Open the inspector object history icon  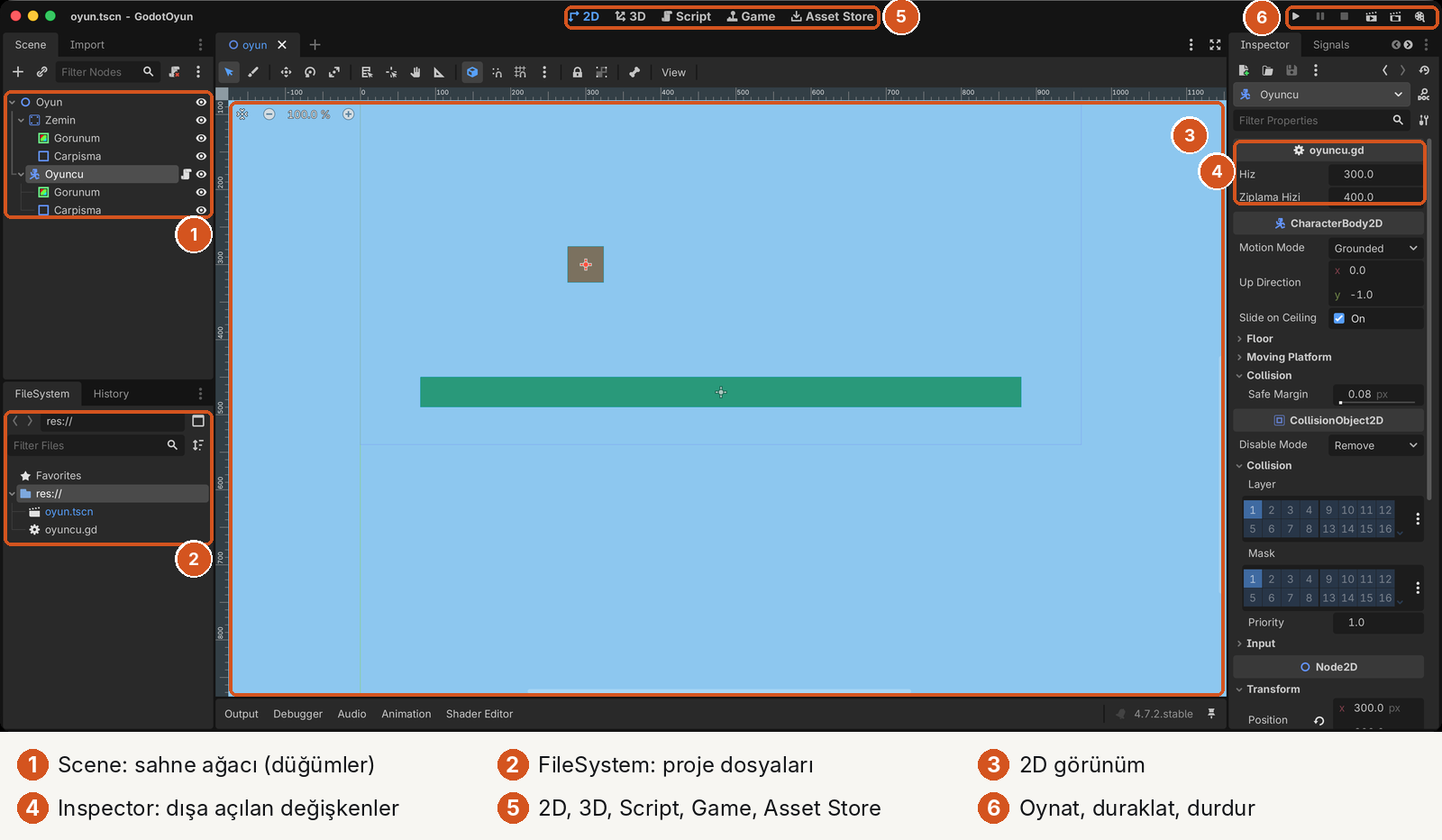1424,70
